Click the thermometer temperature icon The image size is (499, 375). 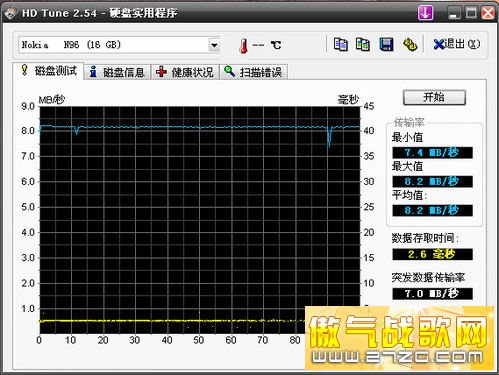click(x=243, y=46)
